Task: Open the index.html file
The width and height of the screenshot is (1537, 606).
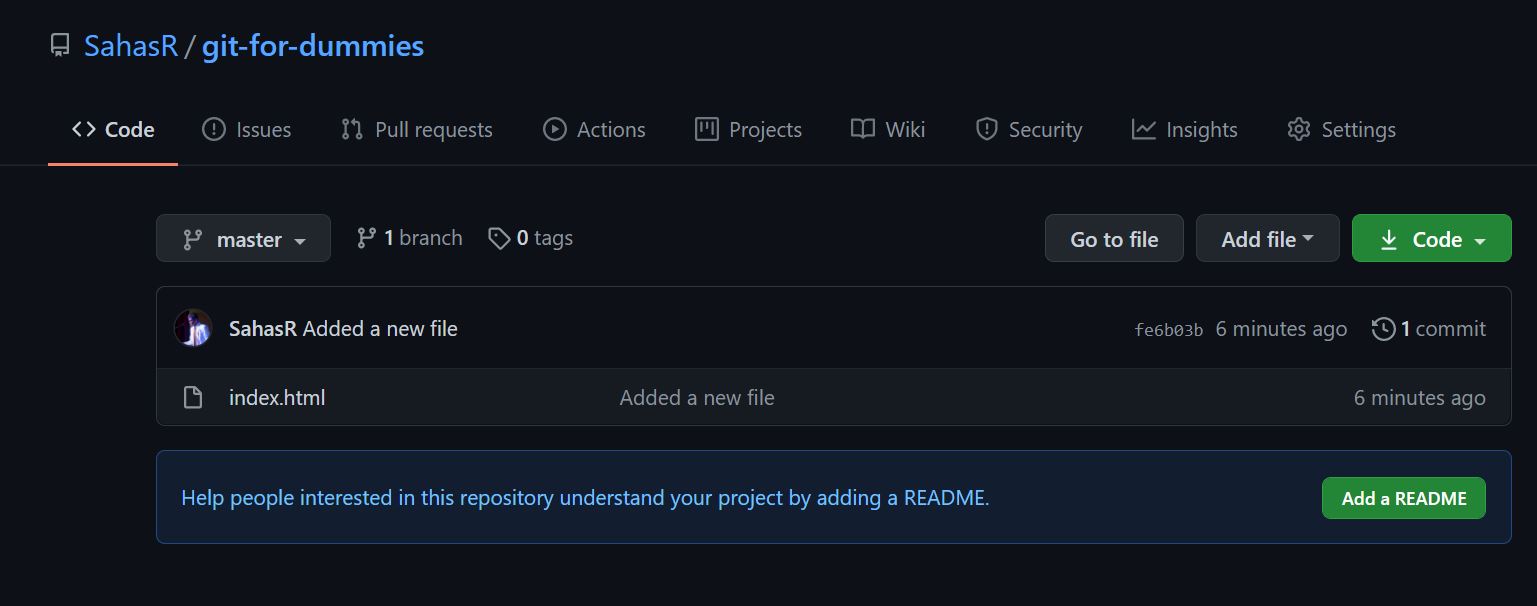Action: 277,398
